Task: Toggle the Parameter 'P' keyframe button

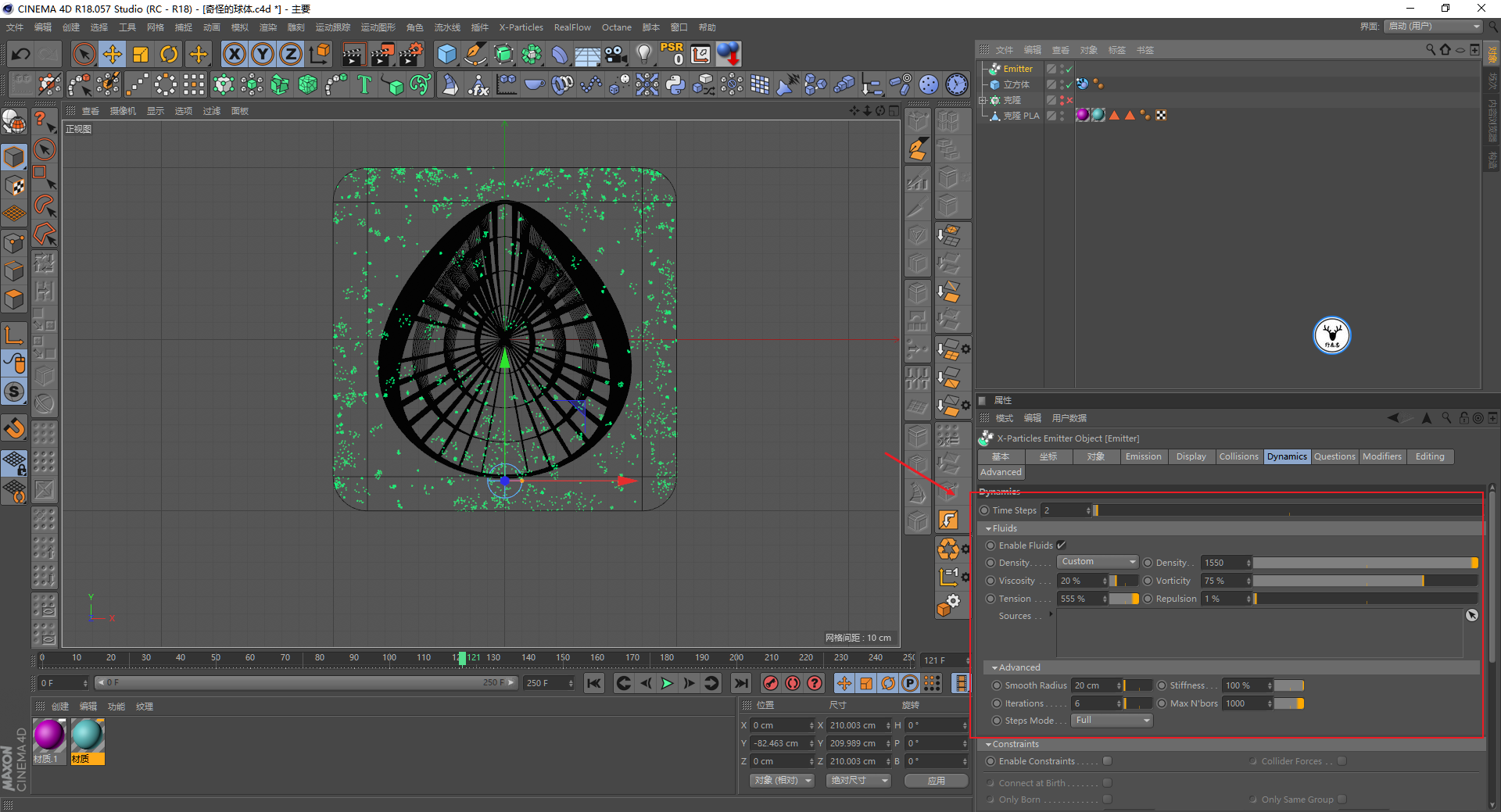Action: [x=910, y=683]
